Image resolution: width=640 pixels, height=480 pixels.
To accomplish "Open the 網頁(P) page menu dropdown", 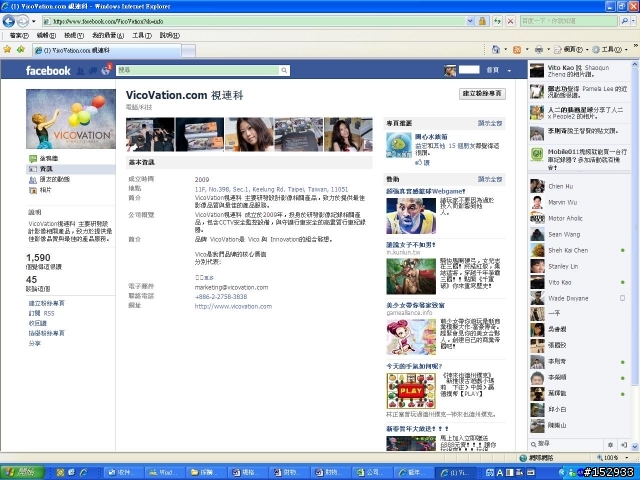I will click(x=571, y=50).
